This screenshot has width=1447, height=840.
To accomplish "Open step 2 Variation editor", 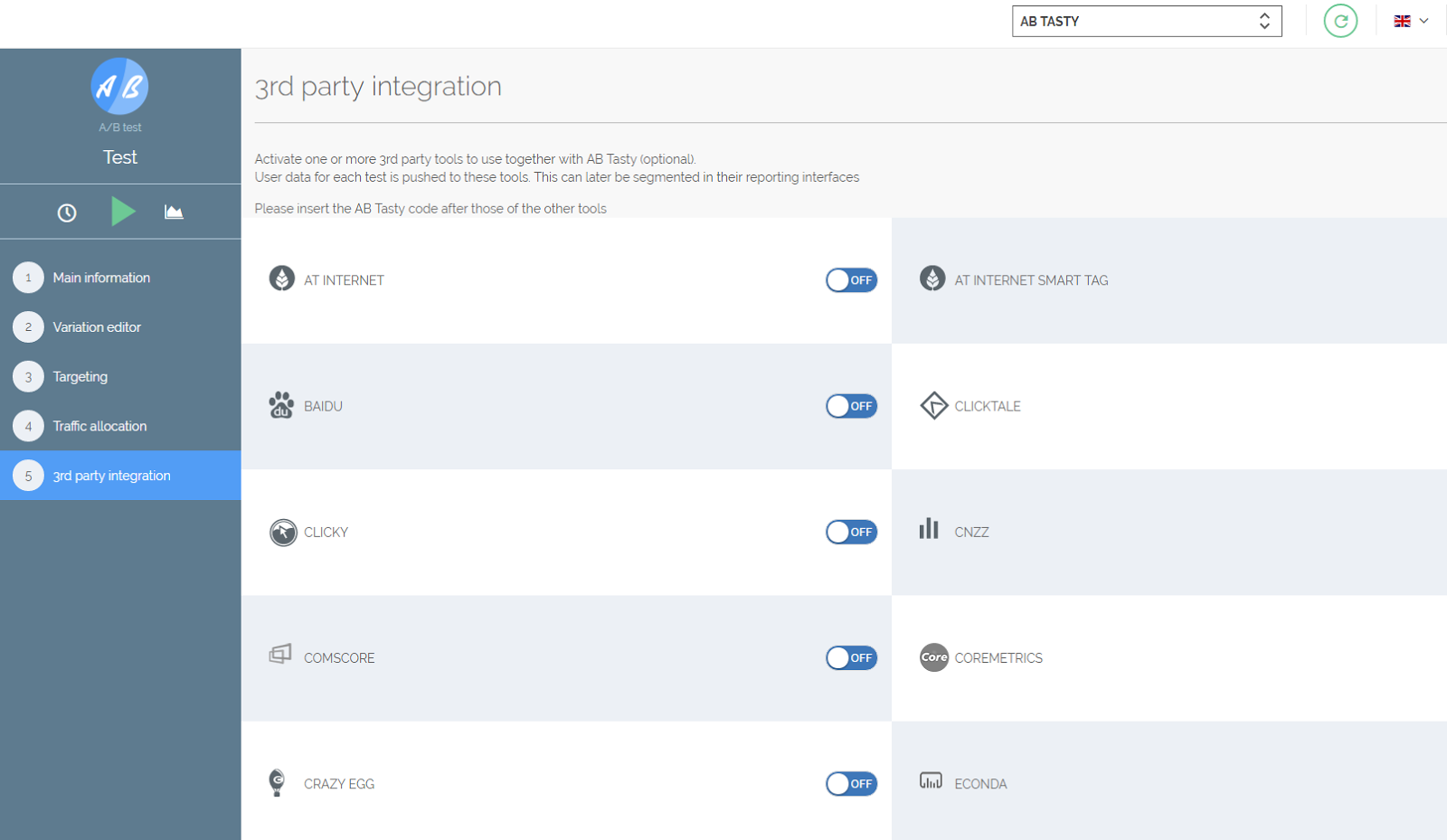I will (120, 327).
